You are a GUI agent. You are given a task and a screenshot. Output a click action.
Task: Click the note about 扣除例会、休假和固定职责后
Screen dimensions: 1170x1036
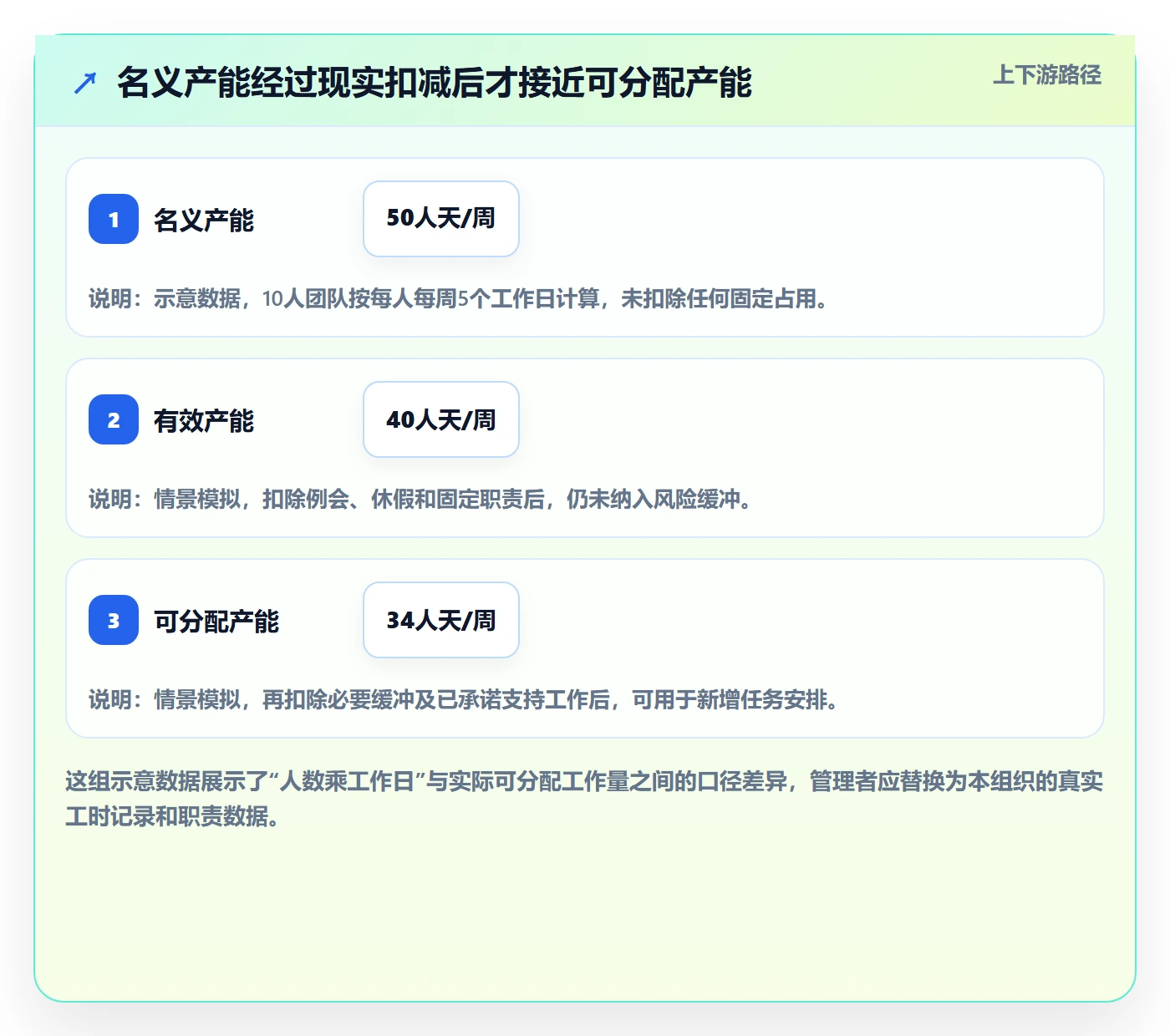(420, 499)
